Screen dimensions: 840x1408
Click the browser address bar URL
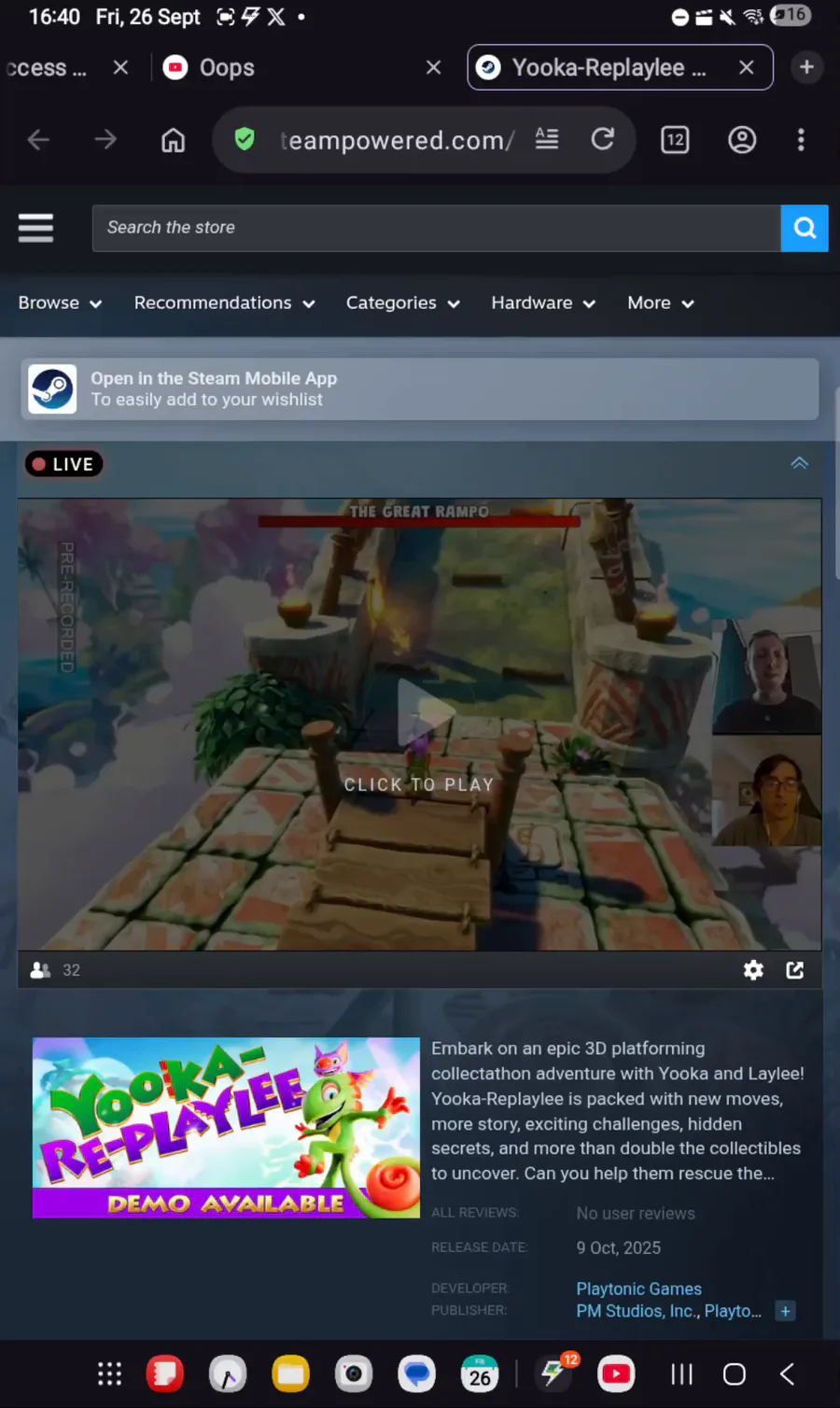pos(398,140)
